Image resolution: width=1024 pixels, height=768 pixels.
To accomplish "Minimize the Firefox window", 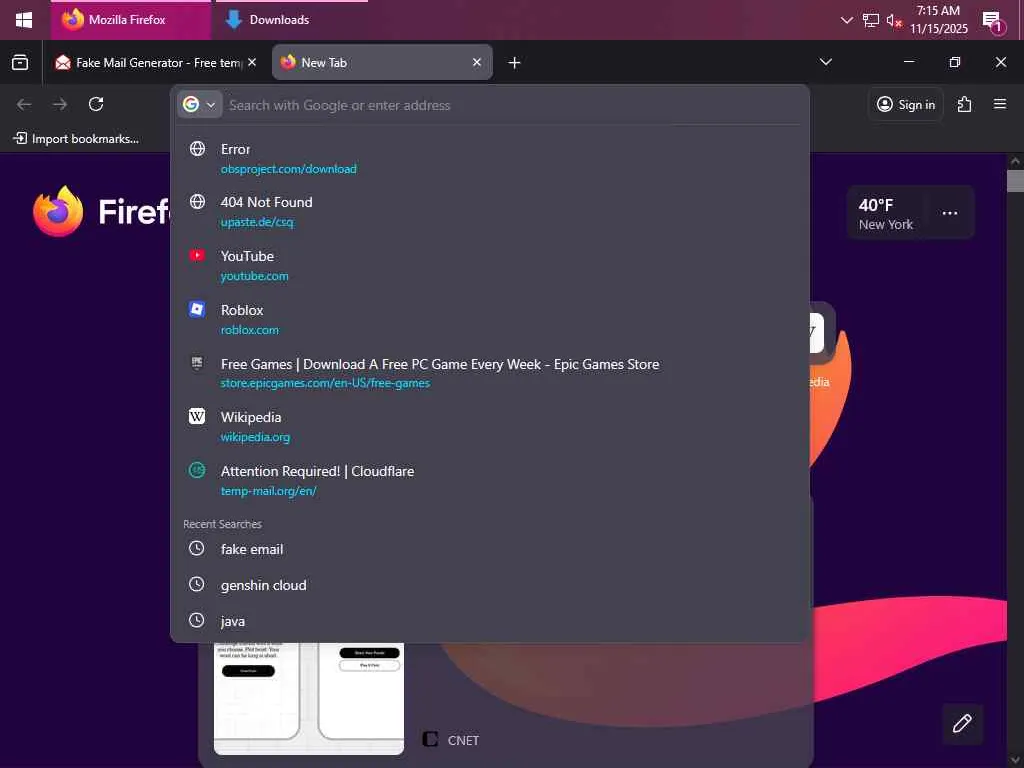I will click(908, 62).
